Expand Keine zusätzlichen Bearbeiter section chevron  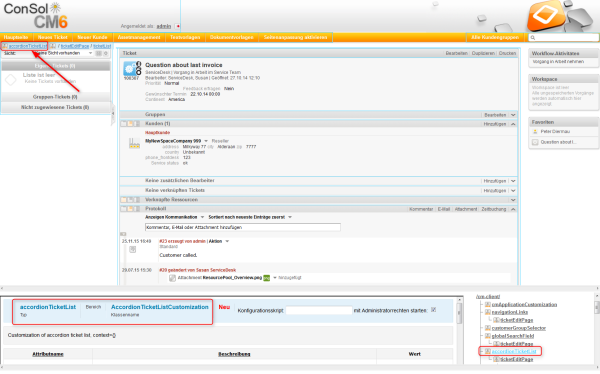click(513, 181)
